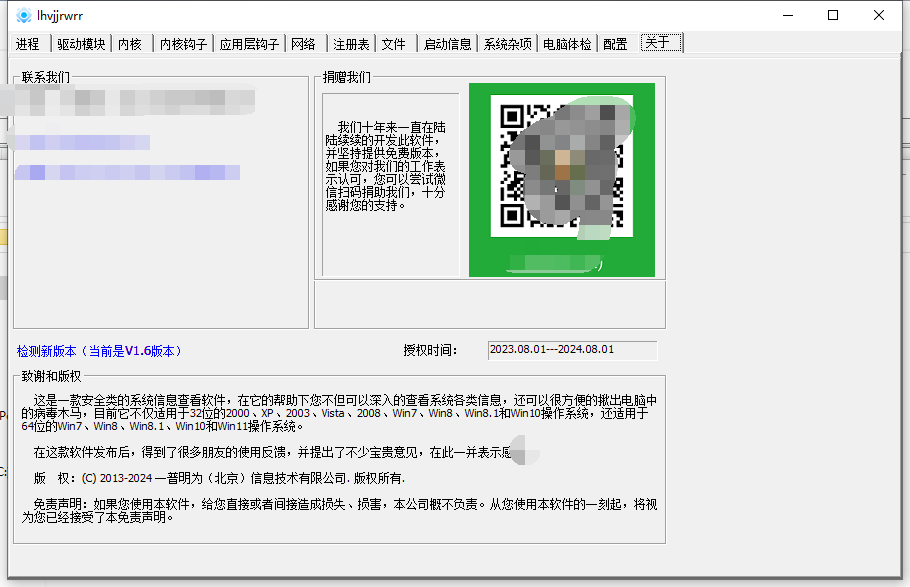Click the 联系我们 group title
The image size is (910, 587).
point(46,77)
